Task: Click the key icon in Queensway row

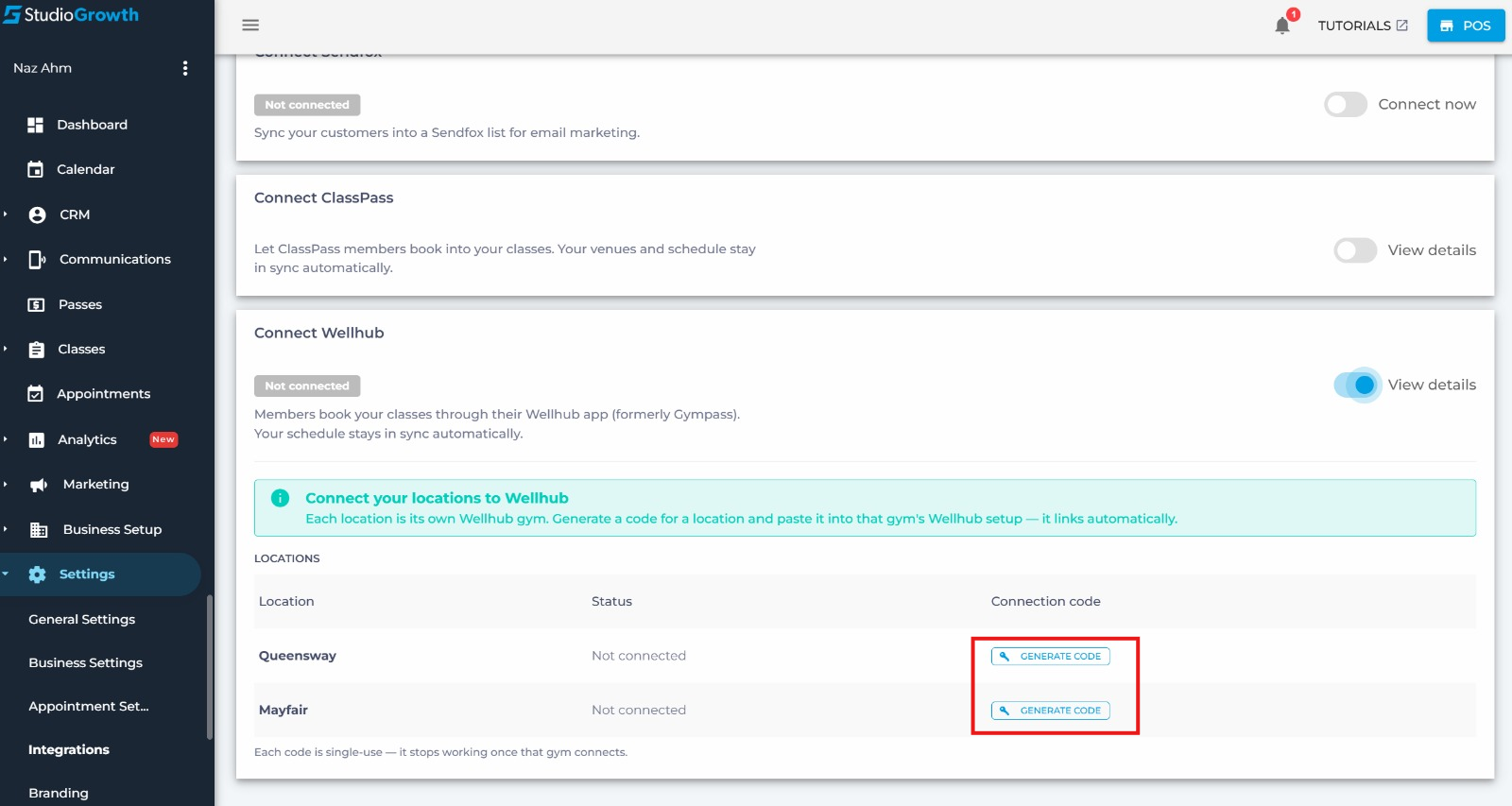Action: tap(1005, 657)
